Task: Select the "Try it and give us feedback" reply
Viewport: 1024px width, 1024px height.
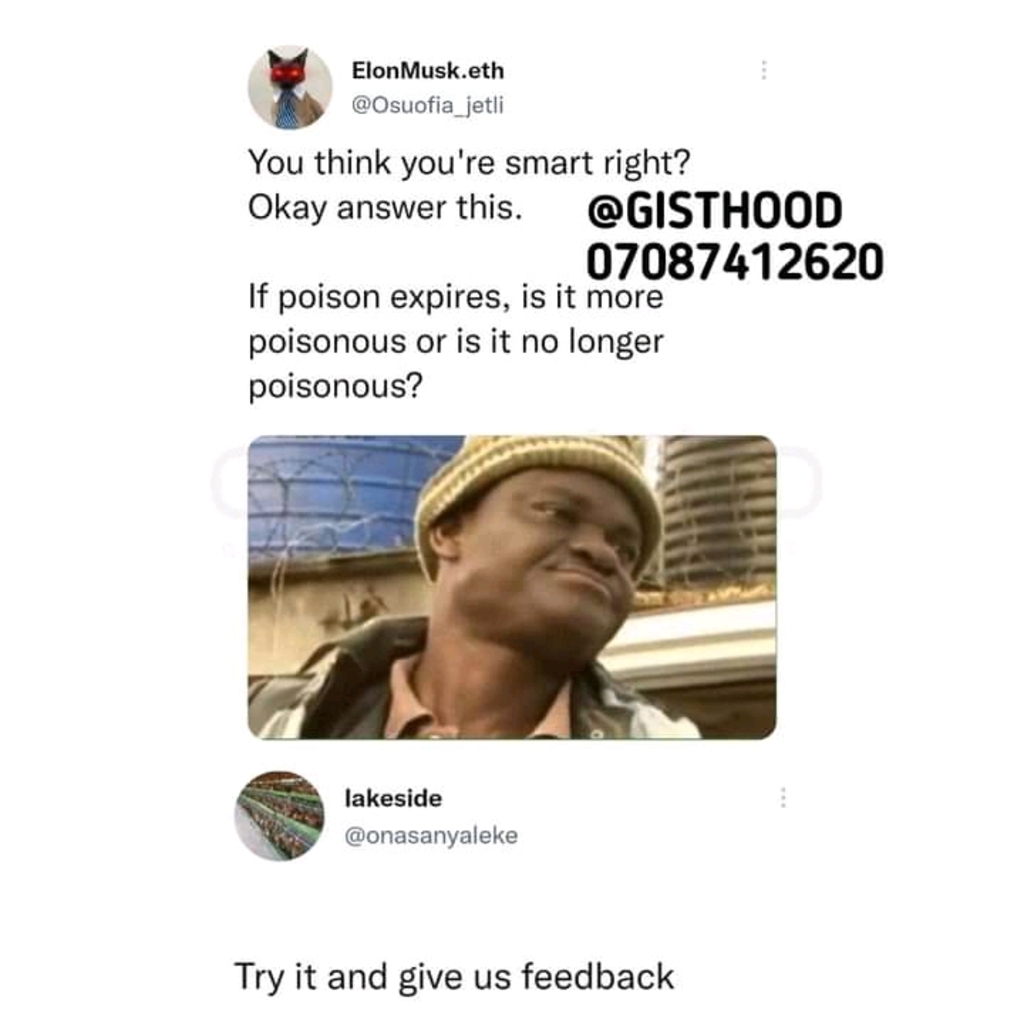Action: click(x=454, y=978)
